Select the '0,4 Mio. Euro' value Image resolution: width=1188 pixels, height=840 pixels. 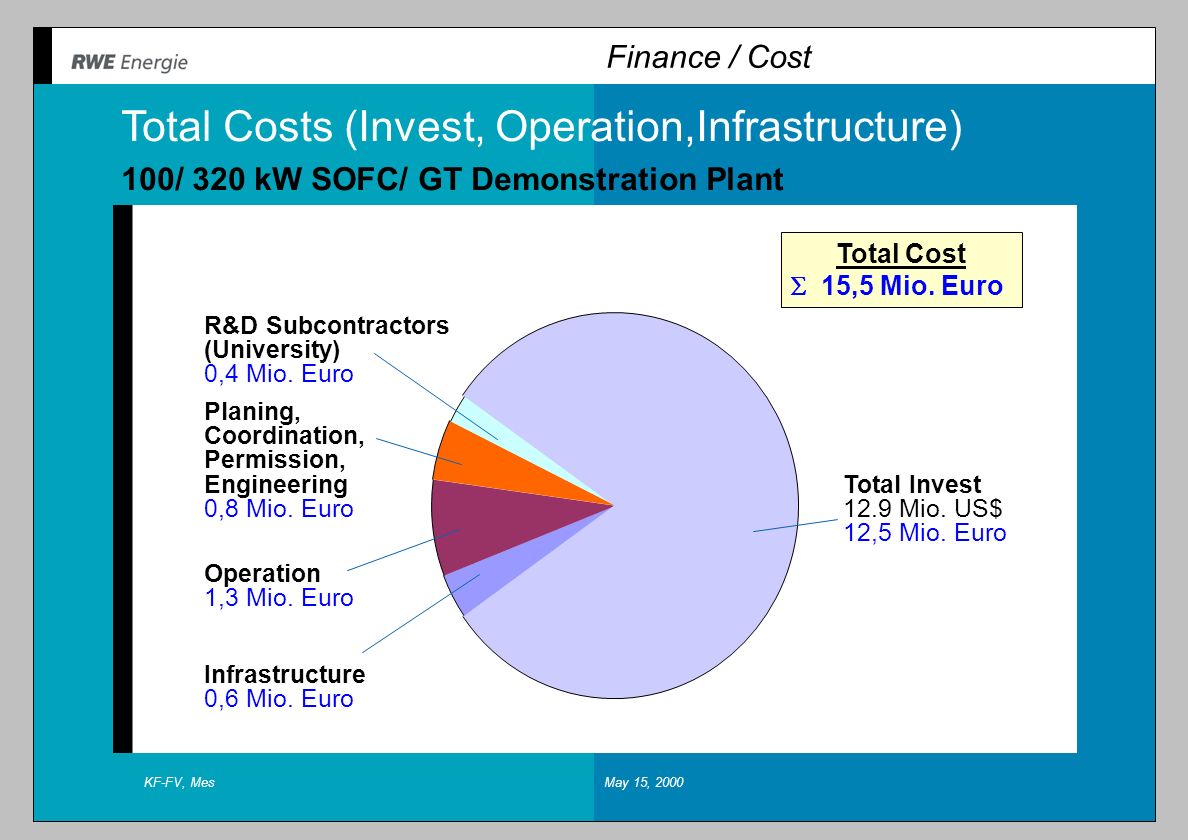pos(279,373)
